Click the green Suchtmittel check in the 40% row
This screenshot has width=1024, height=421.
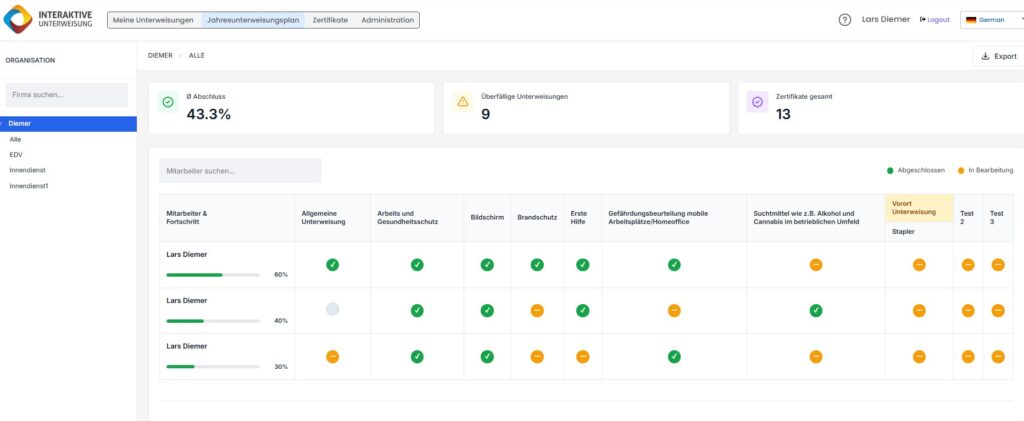click(x=815, y=310)
